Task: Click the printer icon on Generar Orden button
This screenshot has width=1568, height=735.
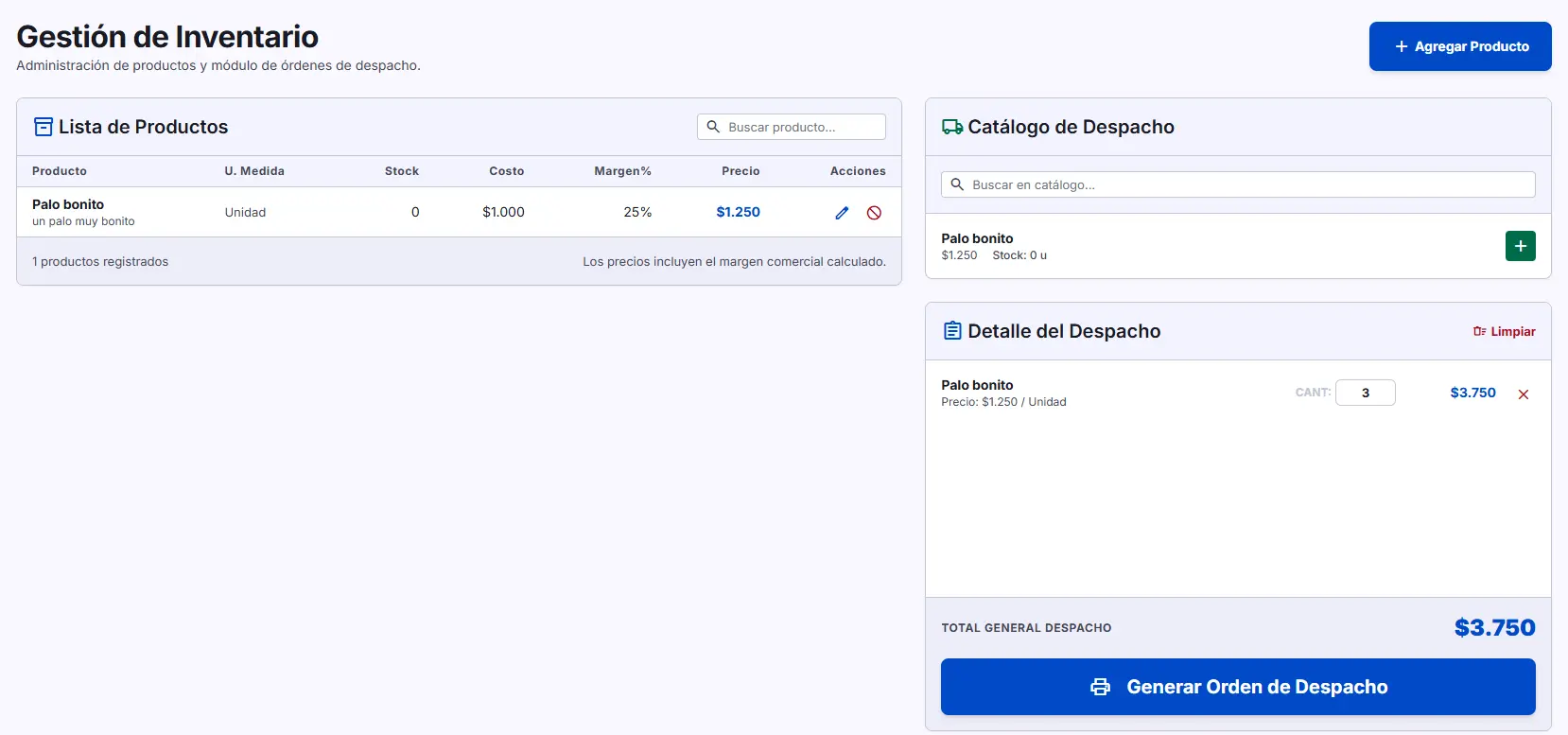Action: coord(1100,687)
